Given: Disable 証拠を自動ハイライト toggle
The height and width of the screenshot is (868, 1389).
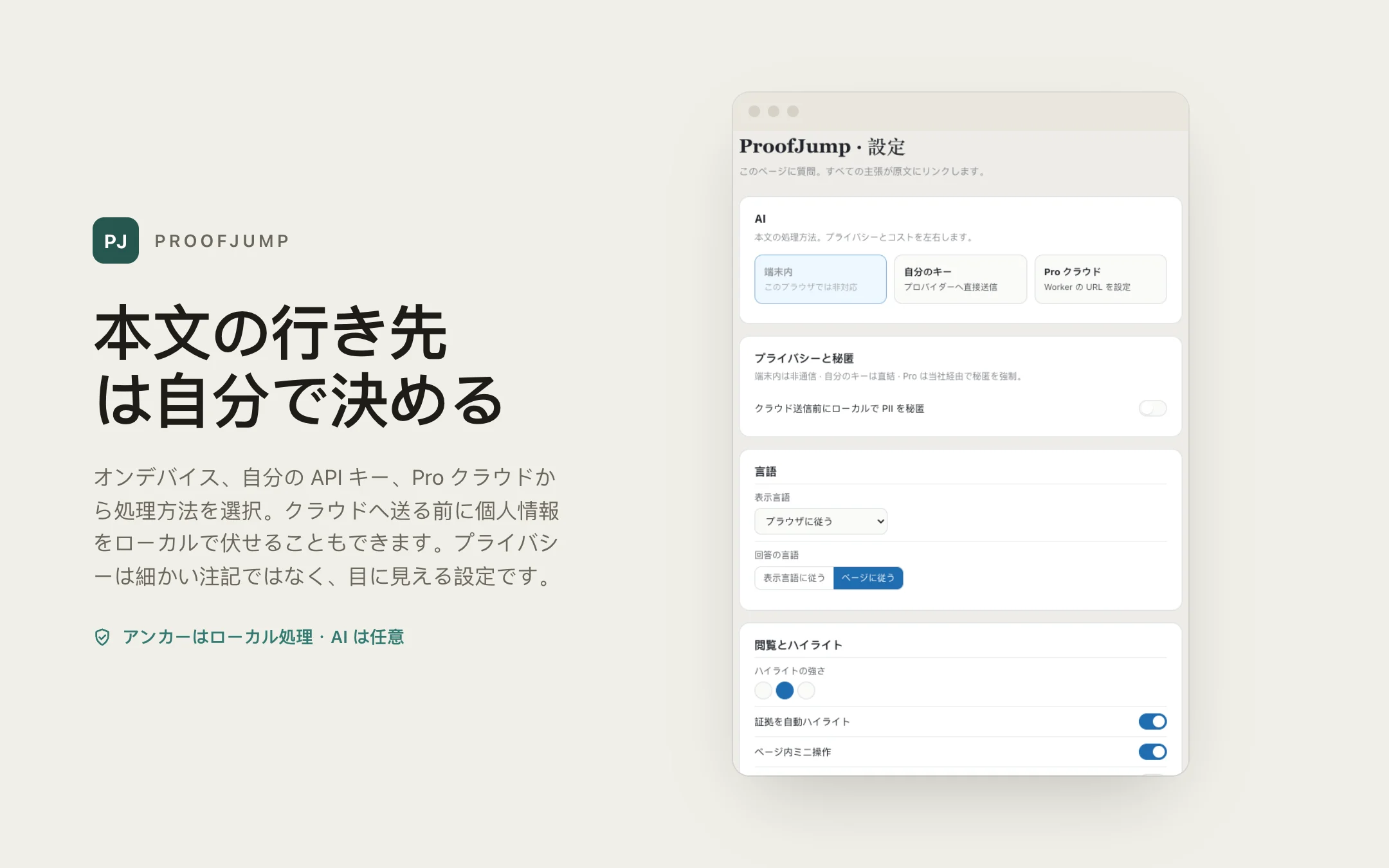Looking at the screenshot, I should click(x=1152, y=721).
